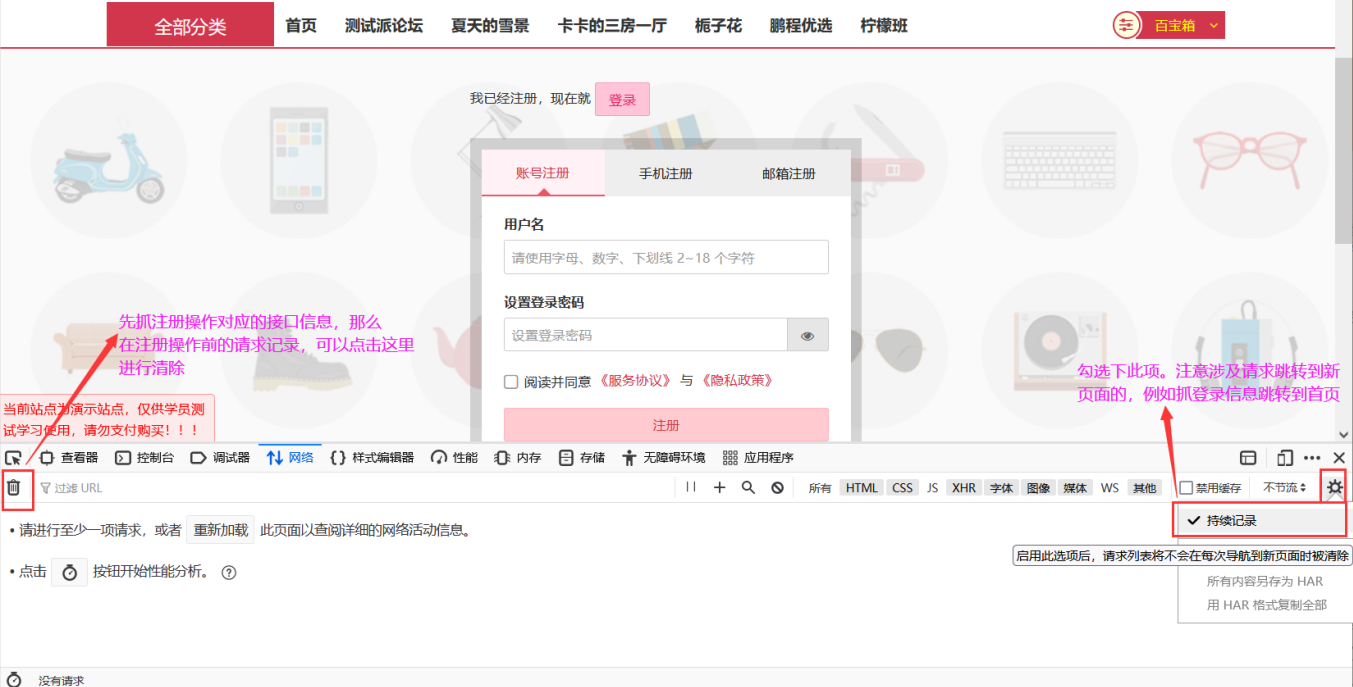Toggle password visibility with the eye icon
Screen dimensions: 1353x687
809,334
